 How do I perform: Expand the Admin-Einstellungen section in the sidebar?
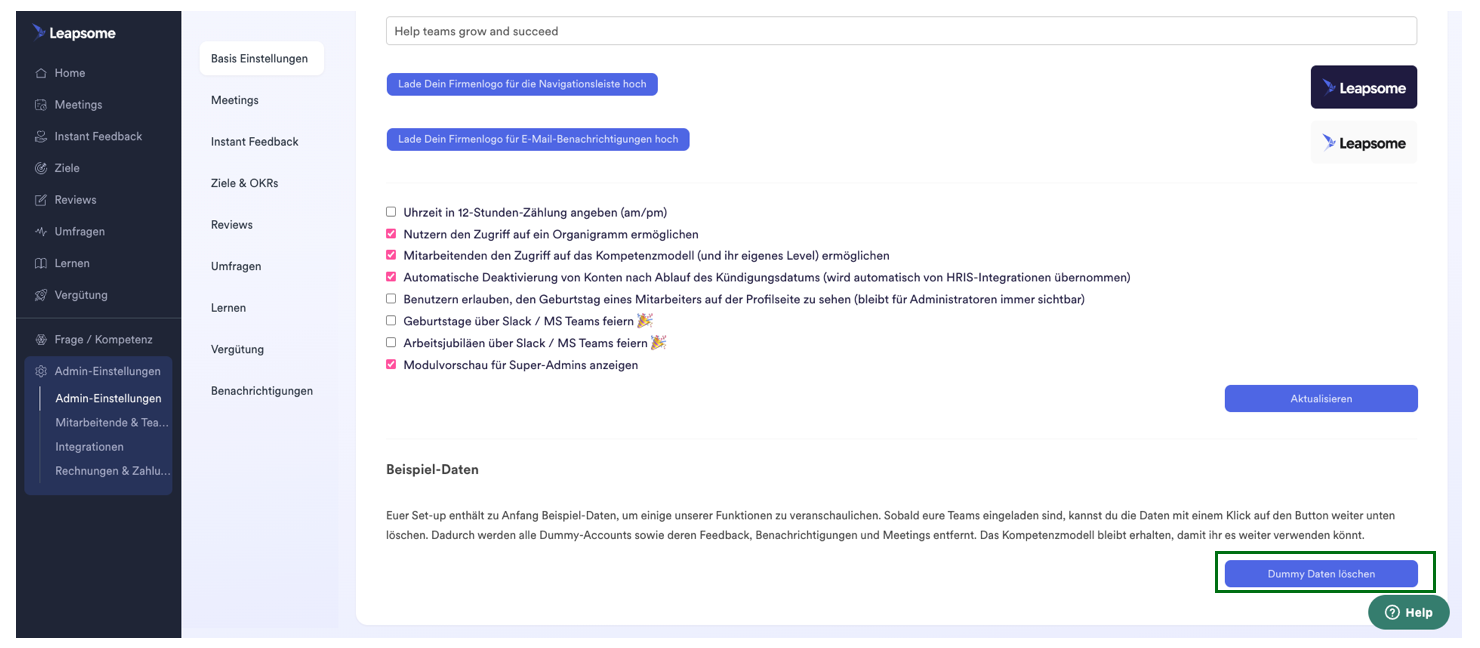[98, 370]
